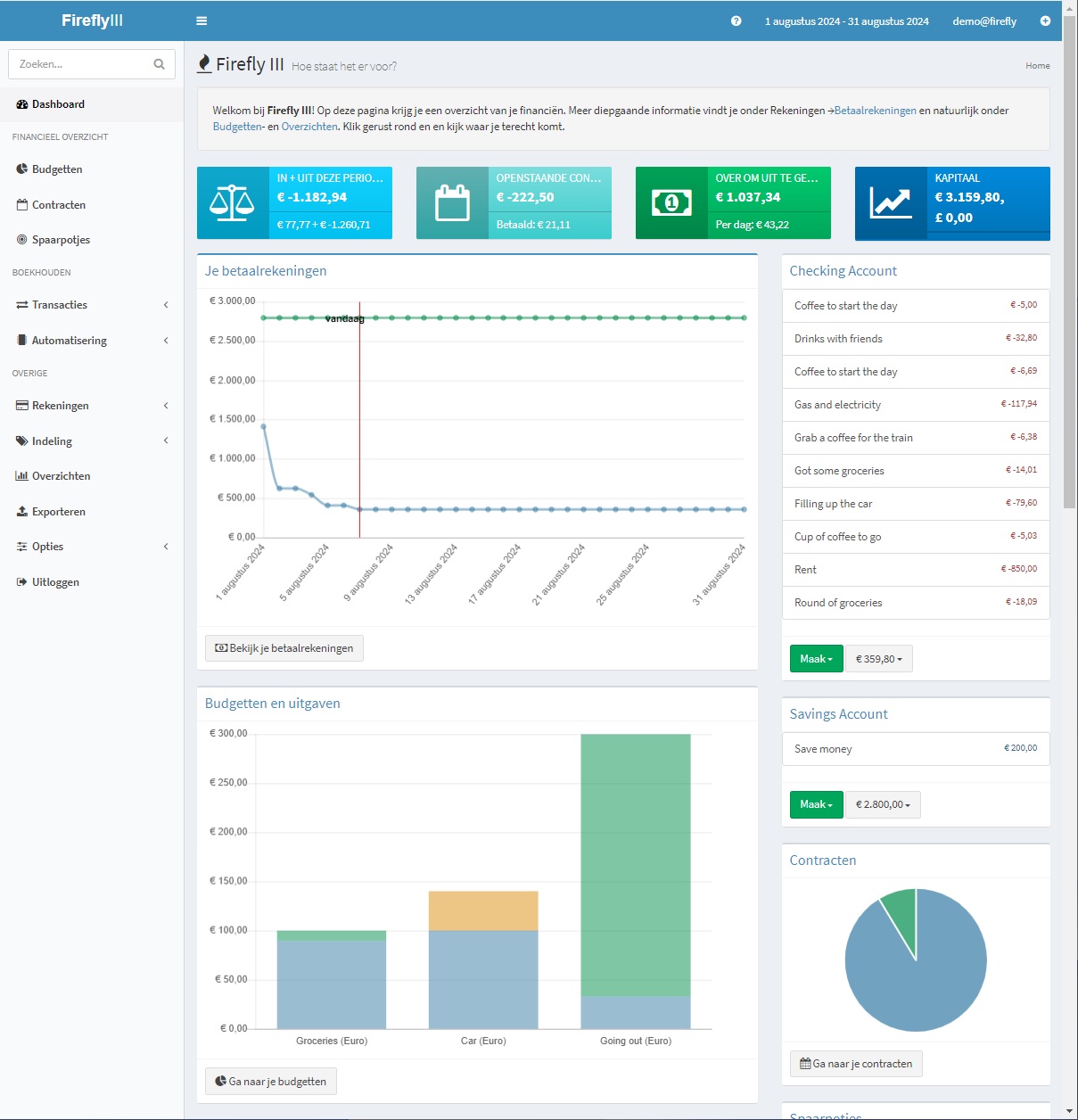This screenshot has height=1120, width=1078.
Task: Click the plus icon in top bar
Action: 1045,21
